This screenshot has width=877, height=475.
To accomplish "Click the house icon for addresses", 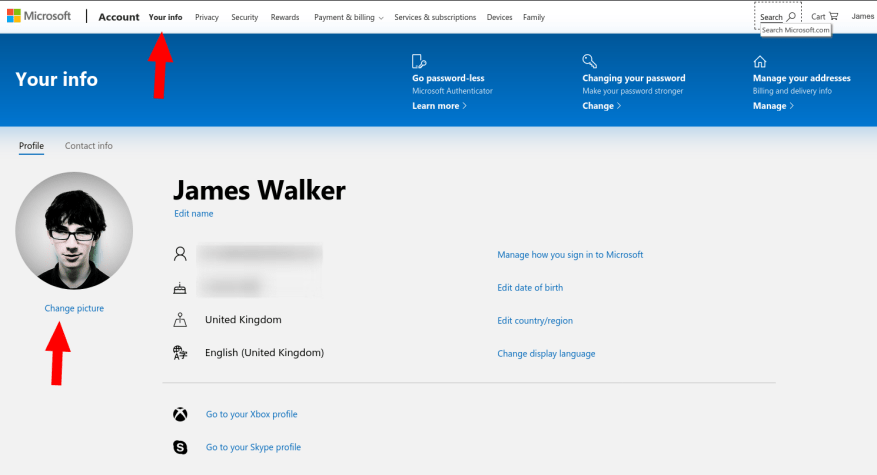I will pyautogui.click(x=760, y=62).
